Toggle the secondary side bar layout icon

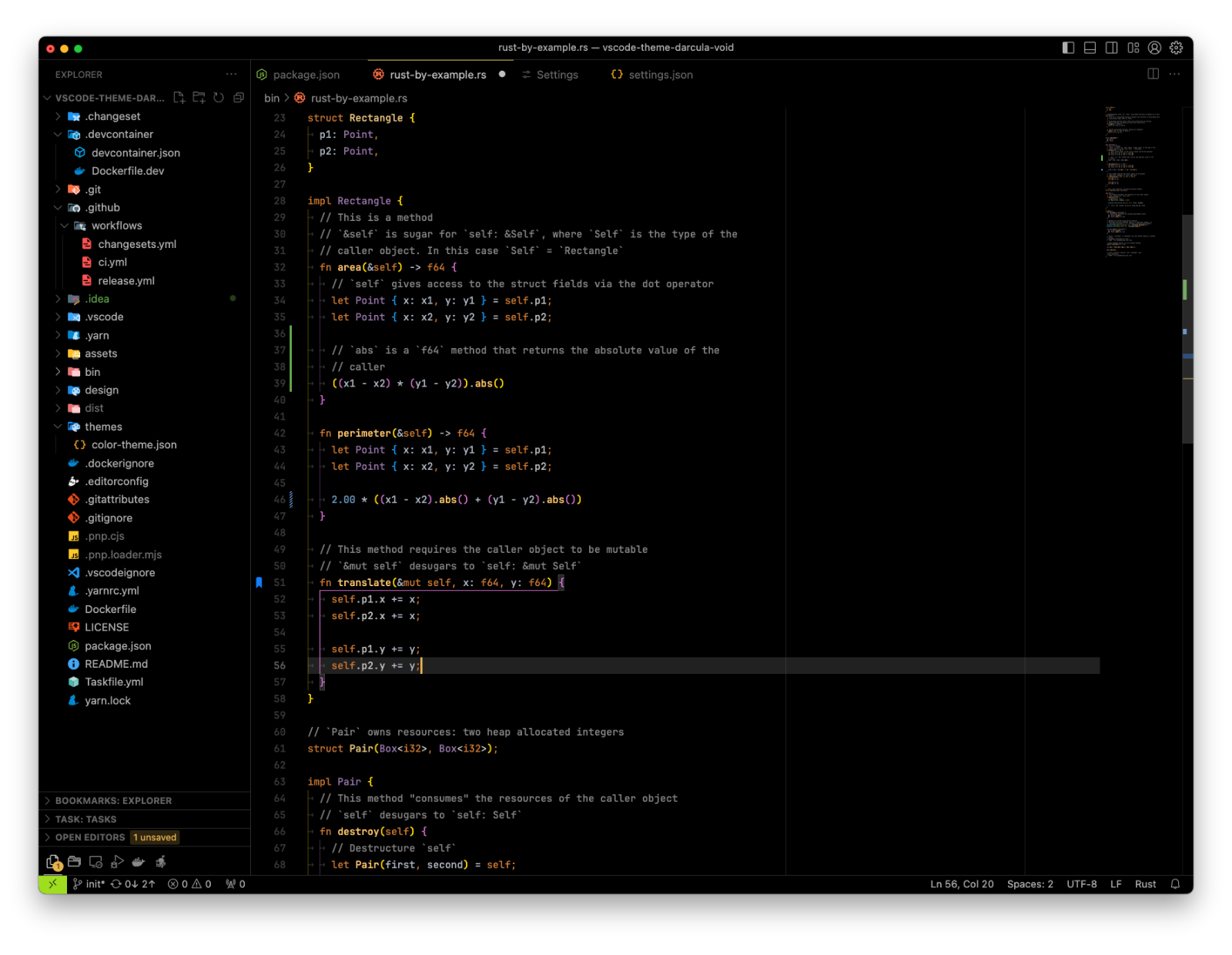coord(1111,48)
